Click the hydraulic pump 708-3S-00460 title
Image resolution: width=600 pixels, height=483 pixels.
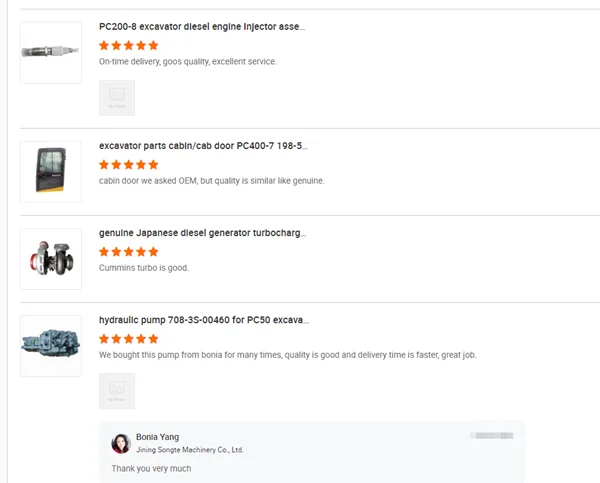[204, 320]
